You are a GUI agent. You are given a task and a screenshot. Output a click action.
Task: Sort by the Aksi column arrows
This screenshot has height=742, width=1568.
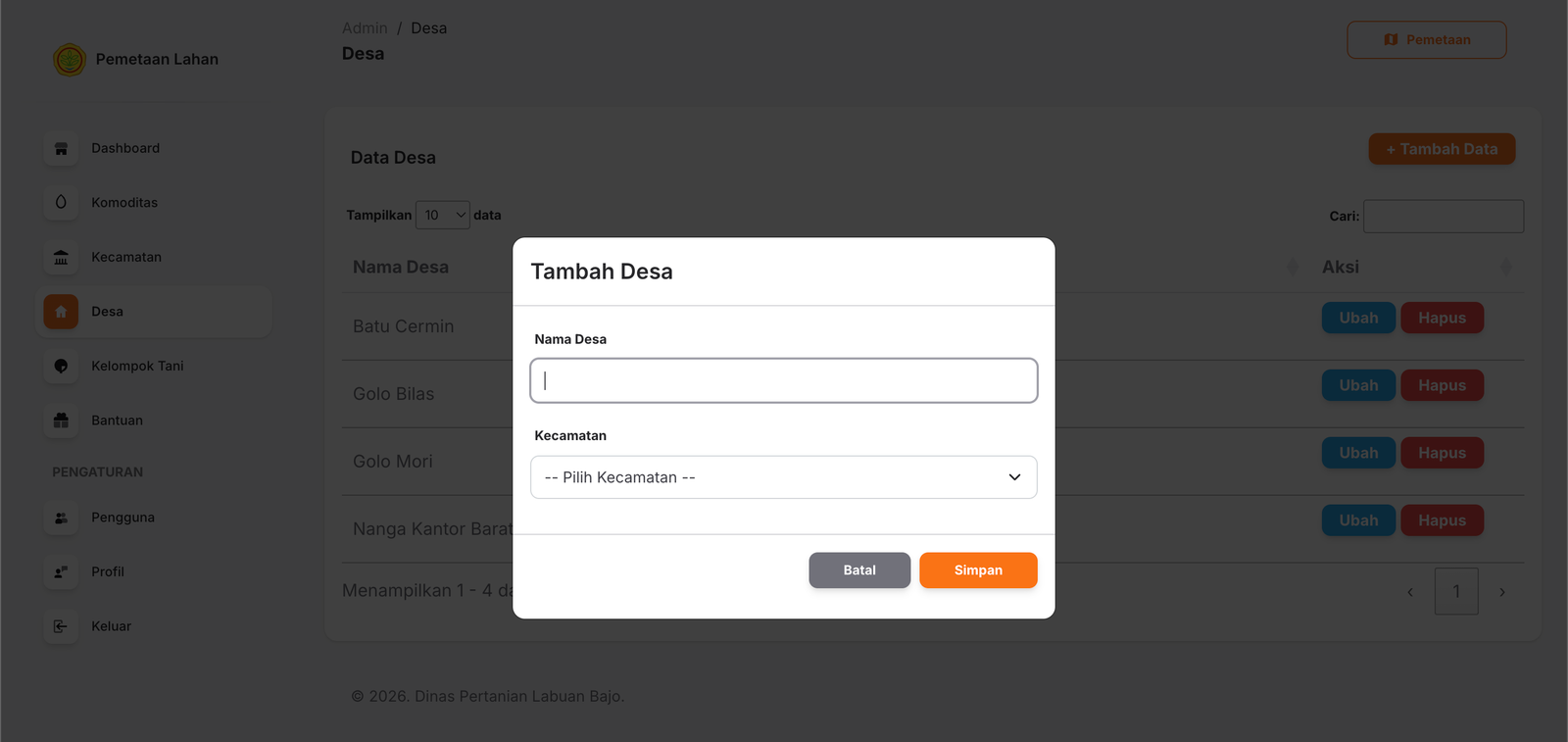[x=1506, y=267]
